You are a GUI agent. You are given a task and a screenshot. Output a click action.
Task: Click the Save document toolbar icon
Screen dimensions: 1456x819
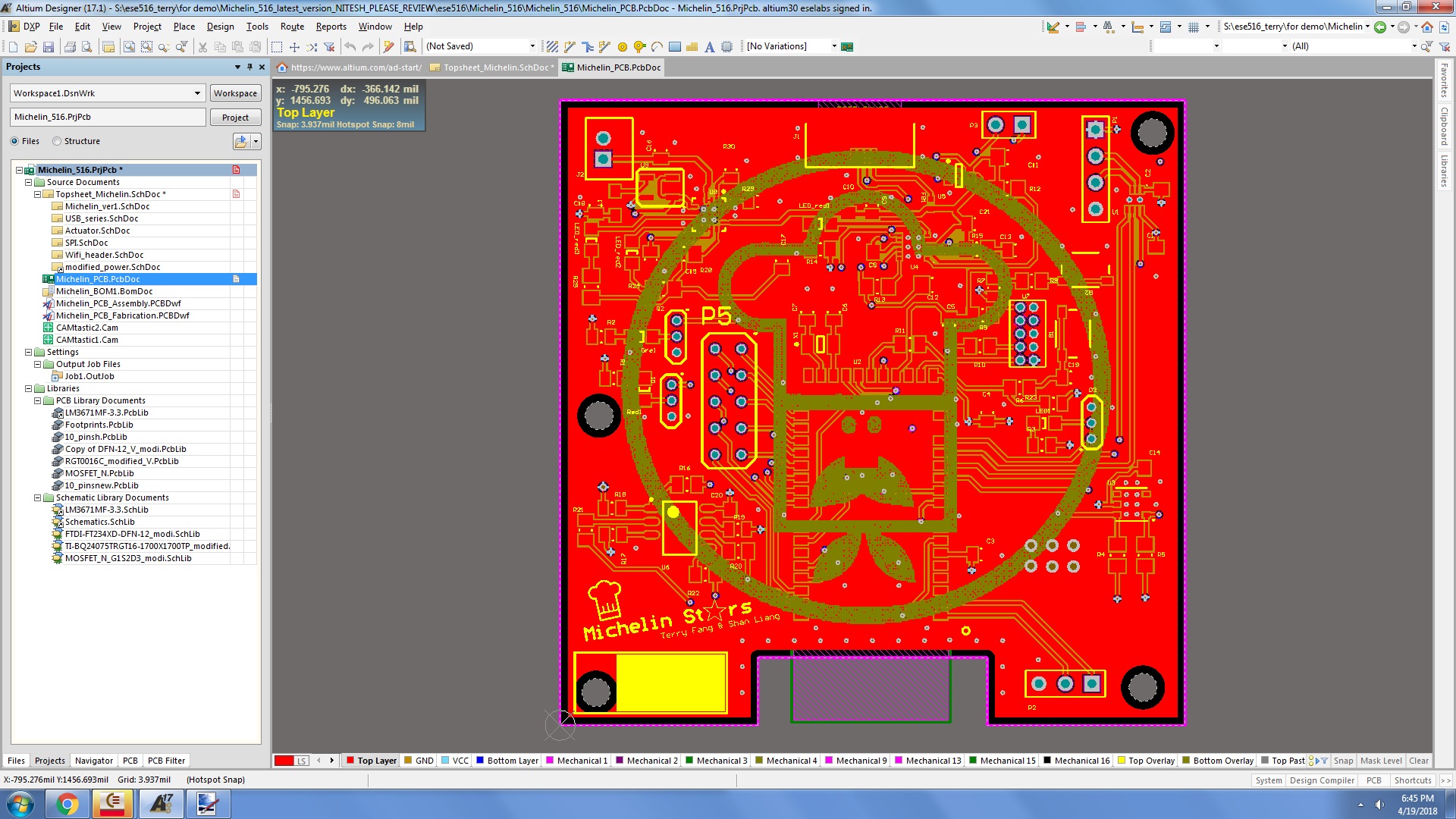tap(49, 47)
